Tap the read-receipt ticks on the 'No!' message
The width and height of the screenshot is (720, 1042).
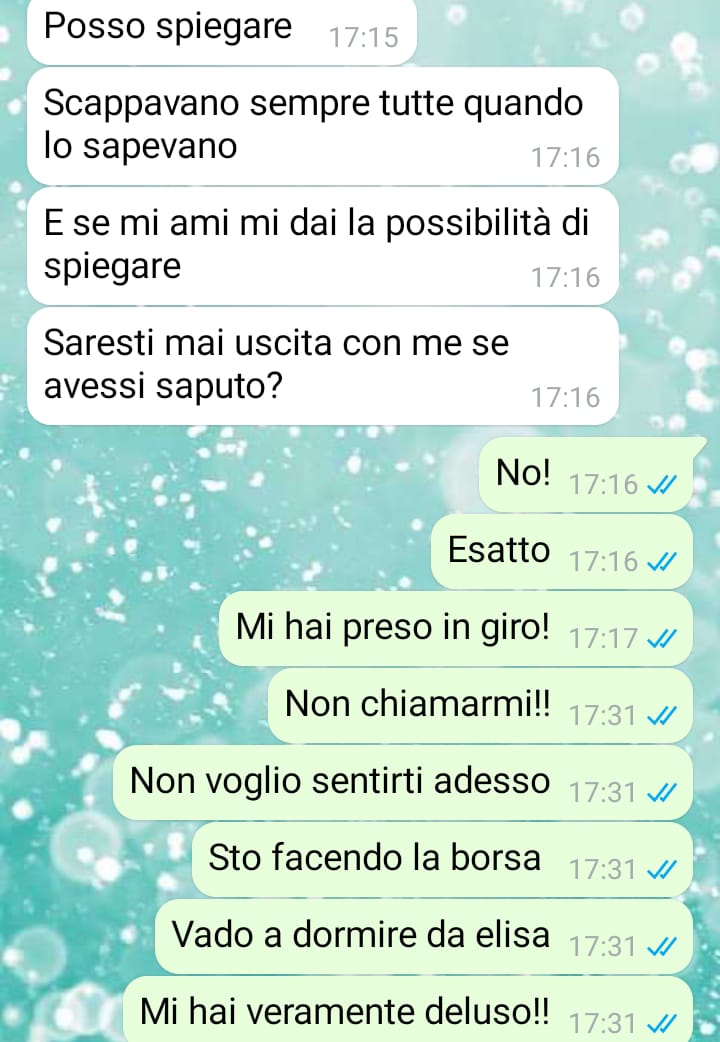(x=661, y=485)
